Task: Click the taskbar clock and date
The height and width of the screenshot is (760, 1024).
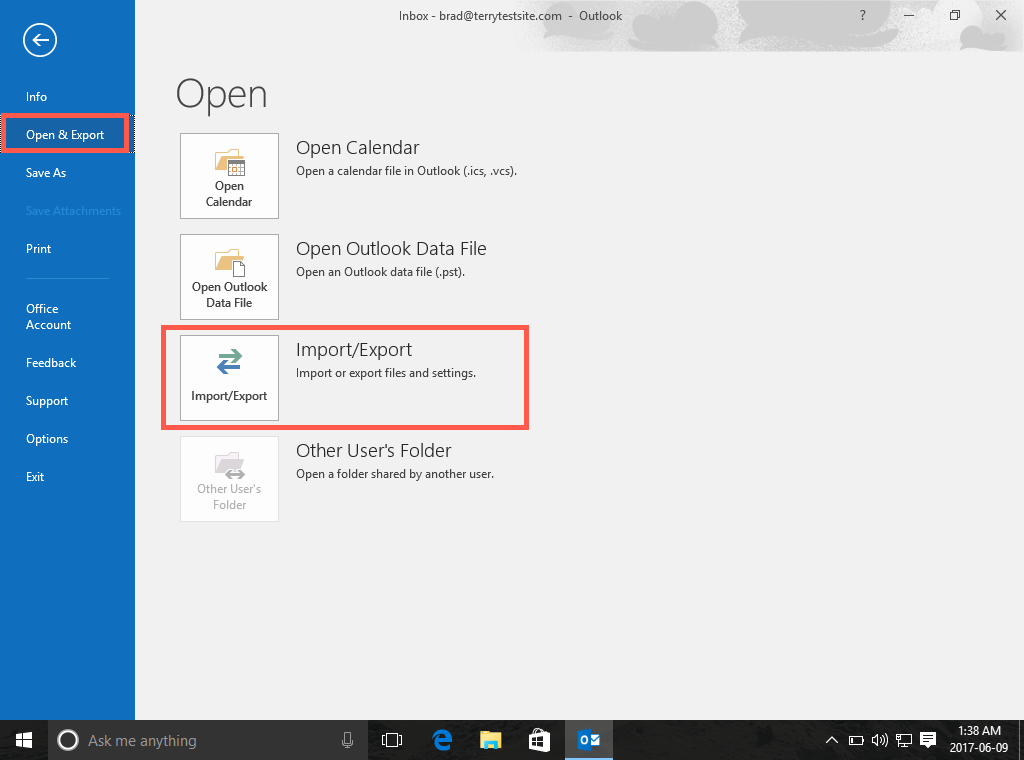Action: point(979,739)
